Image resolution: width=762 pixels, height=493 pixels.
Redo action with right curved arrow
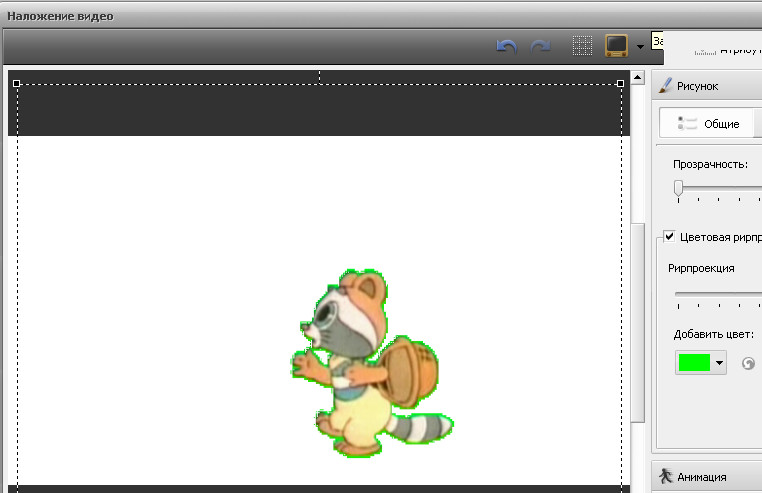(x=540, y=47)
